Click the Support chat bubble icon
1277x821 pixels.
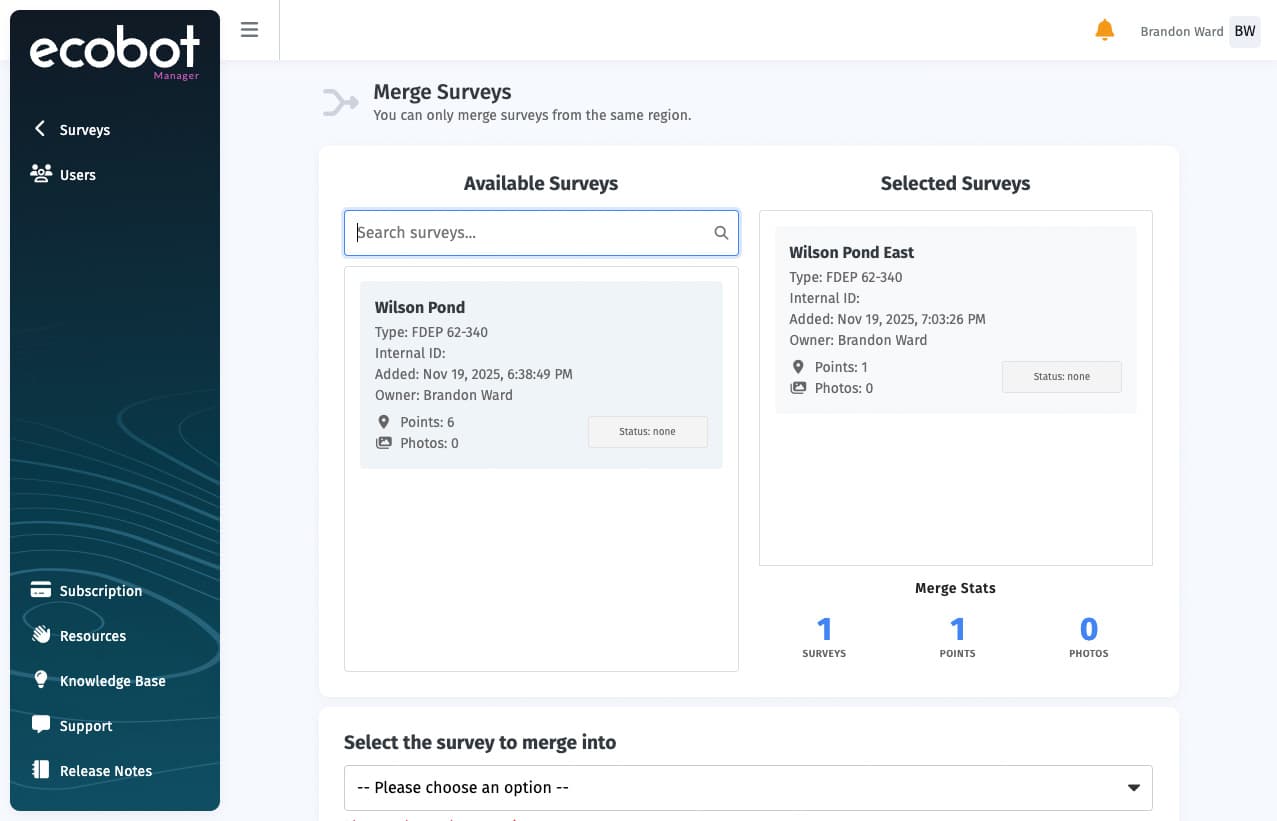coord(39,725)
